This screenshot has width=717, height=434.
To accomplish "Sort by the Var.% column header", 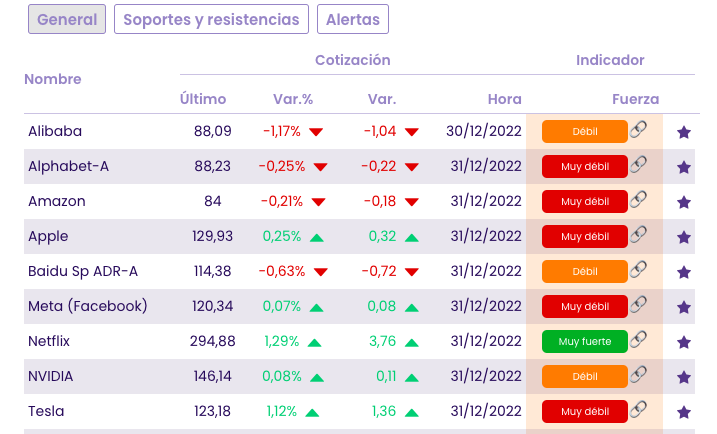I will coord(293,99).
